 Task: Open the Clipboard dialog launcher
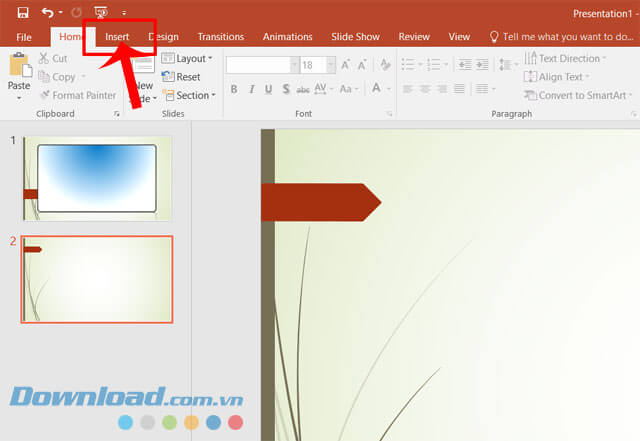pyautogui.click(x=117, y=114)
